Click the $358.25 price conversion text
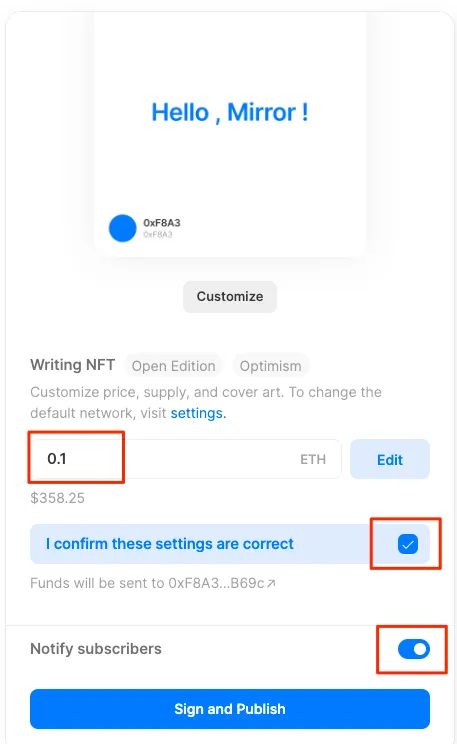This screenshot has height=744, width=457. point(57,498)
